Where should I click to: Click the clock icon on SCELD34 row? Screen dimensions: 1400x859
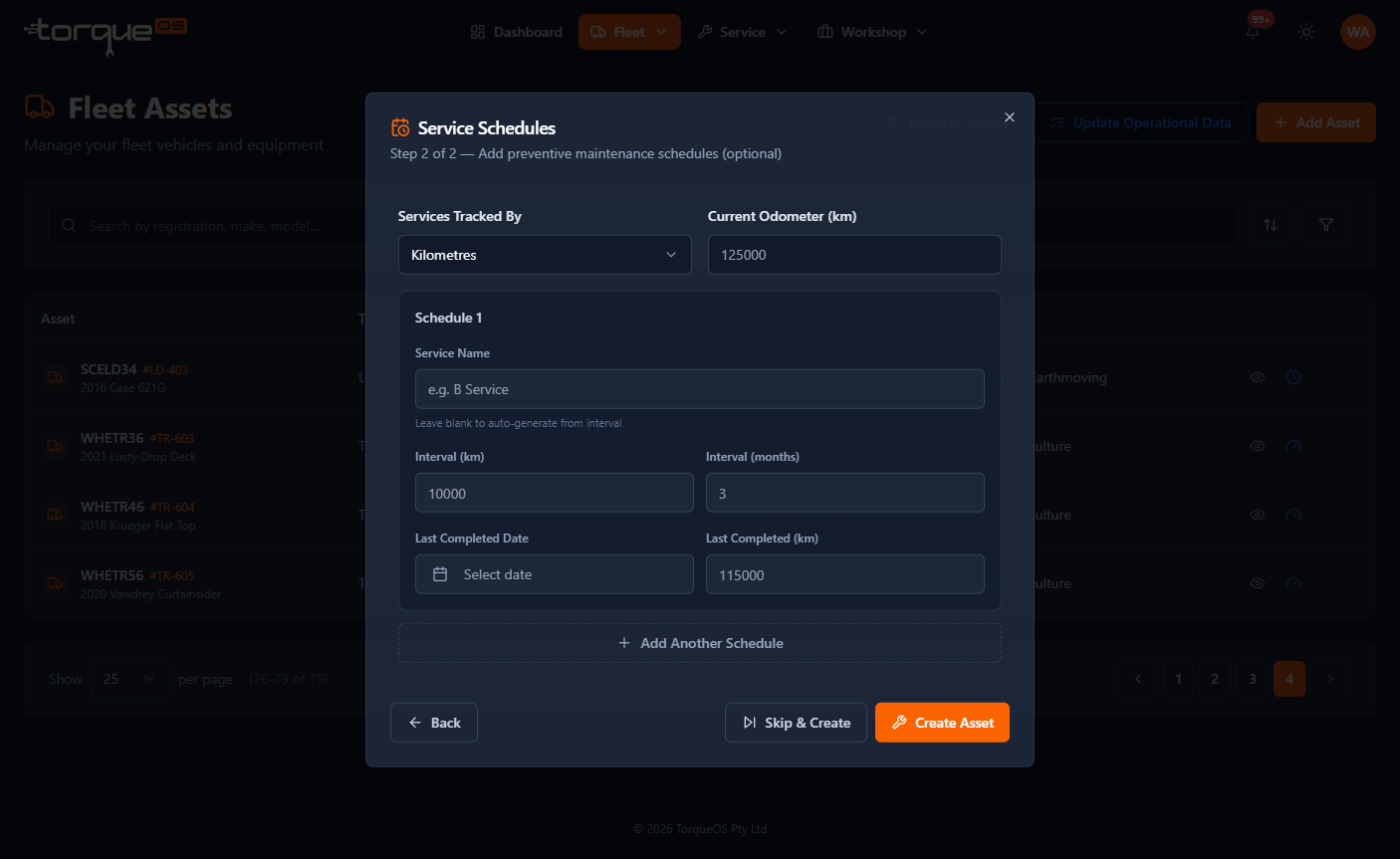click(1293, 377)
